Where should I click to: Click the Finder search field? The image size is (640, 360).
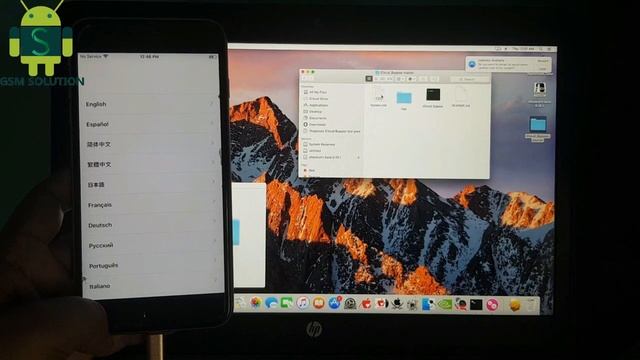pyautogui.click(x=469, y=79)
